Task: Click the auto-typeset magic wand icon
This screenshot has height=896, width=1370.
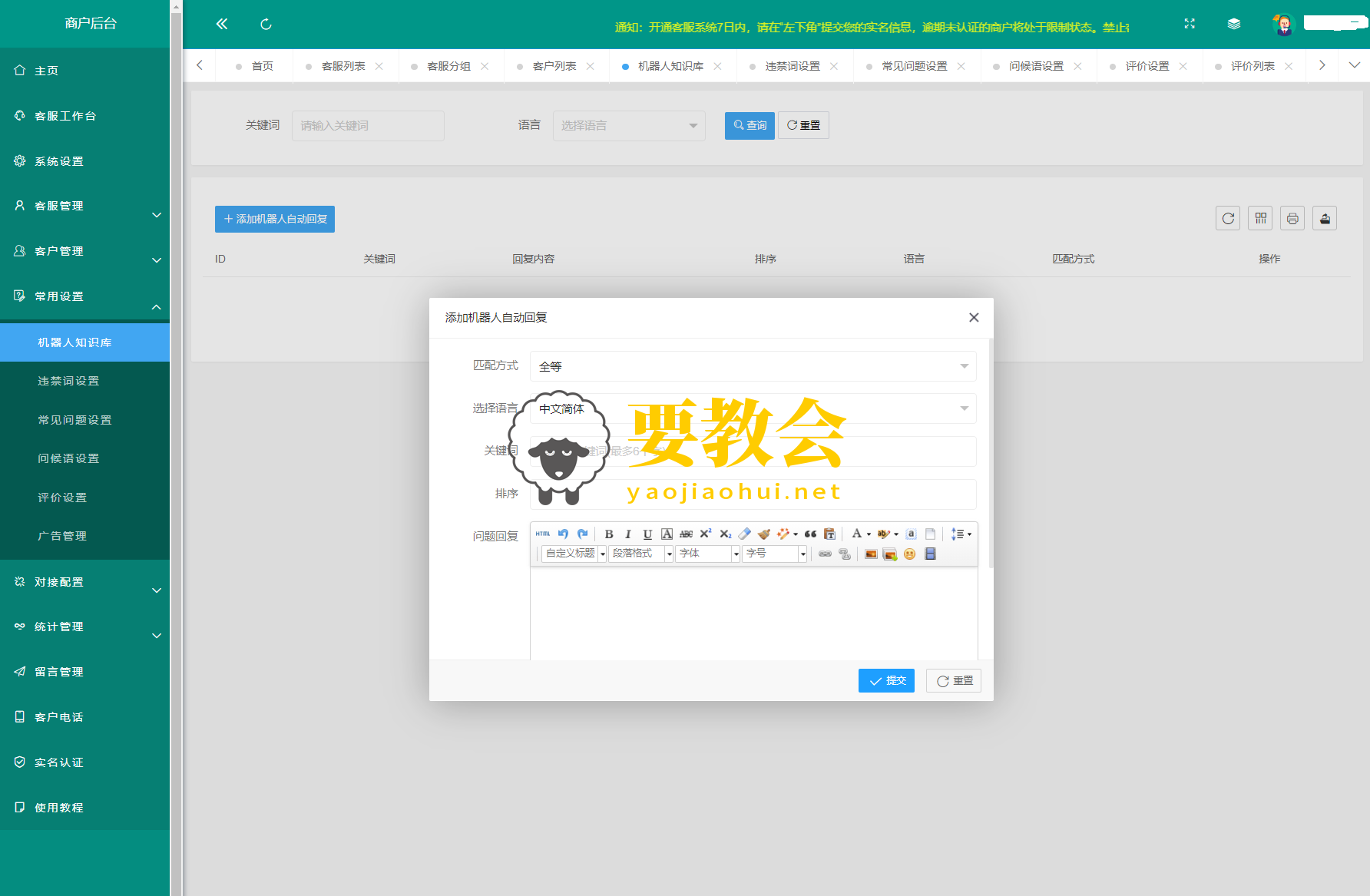Action: [x=783, y=534]
